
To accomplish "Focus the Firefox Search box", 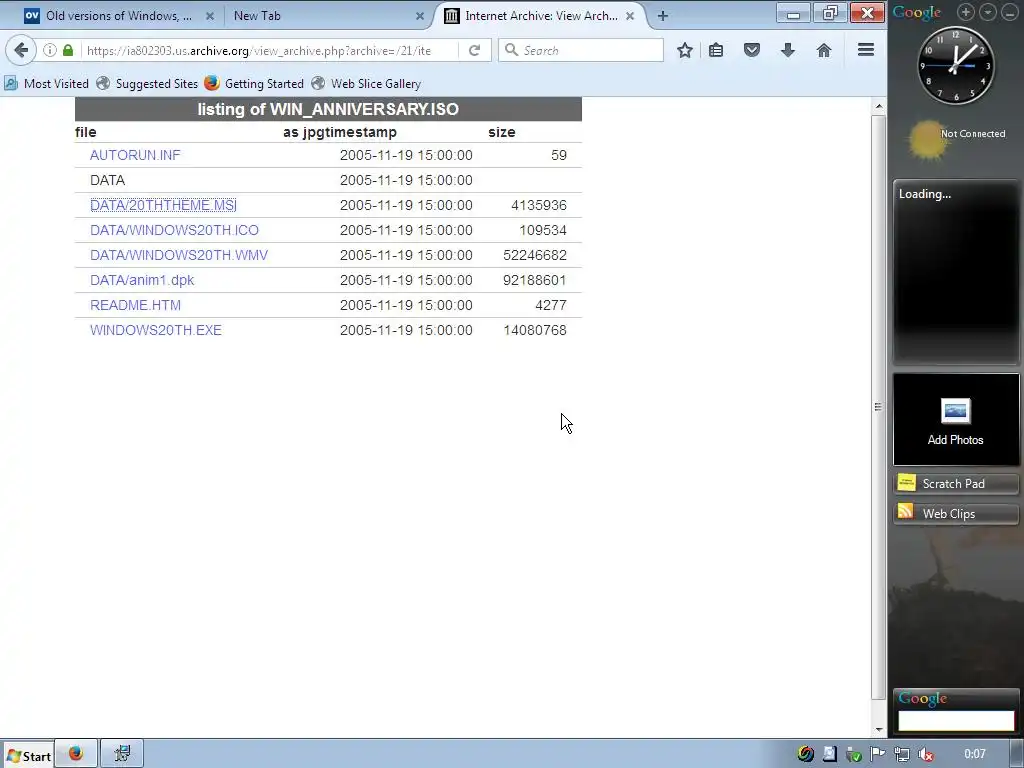I will (581, 50).
